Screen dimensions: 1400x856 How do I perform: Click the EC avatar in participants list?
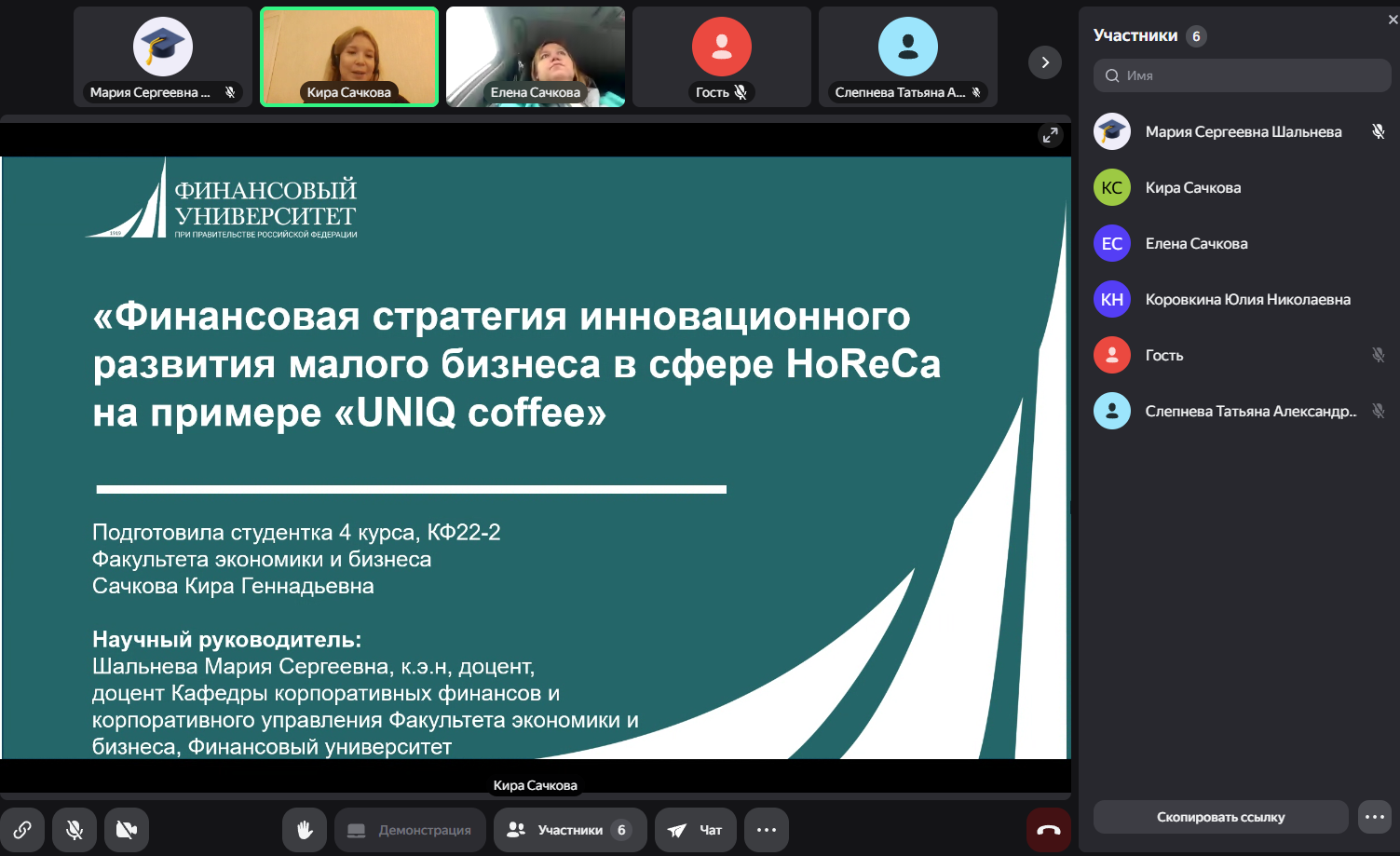click(1112, 243)
